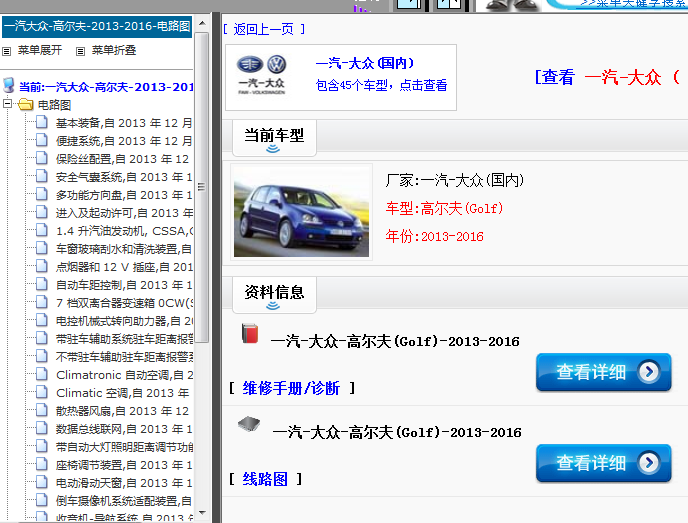Click the 一汽-大众 FAW-Volkswagen logo
Image resolution: width=688 pixels, height=523 pixels.
coord(262,75)
